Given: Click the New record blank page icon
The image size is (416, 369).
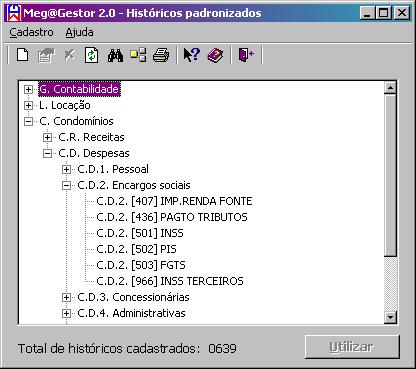Looking at the screenshot, I should coord(22,55).
